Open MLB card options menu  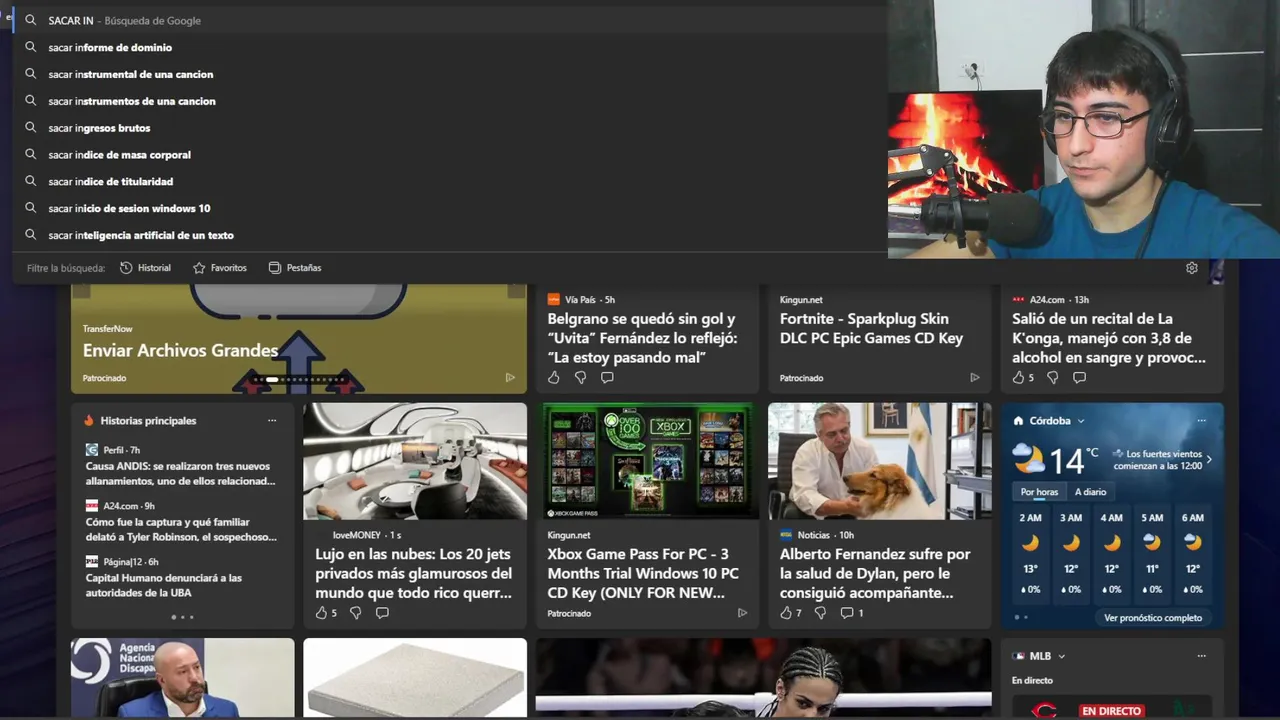coord(1202,657)
